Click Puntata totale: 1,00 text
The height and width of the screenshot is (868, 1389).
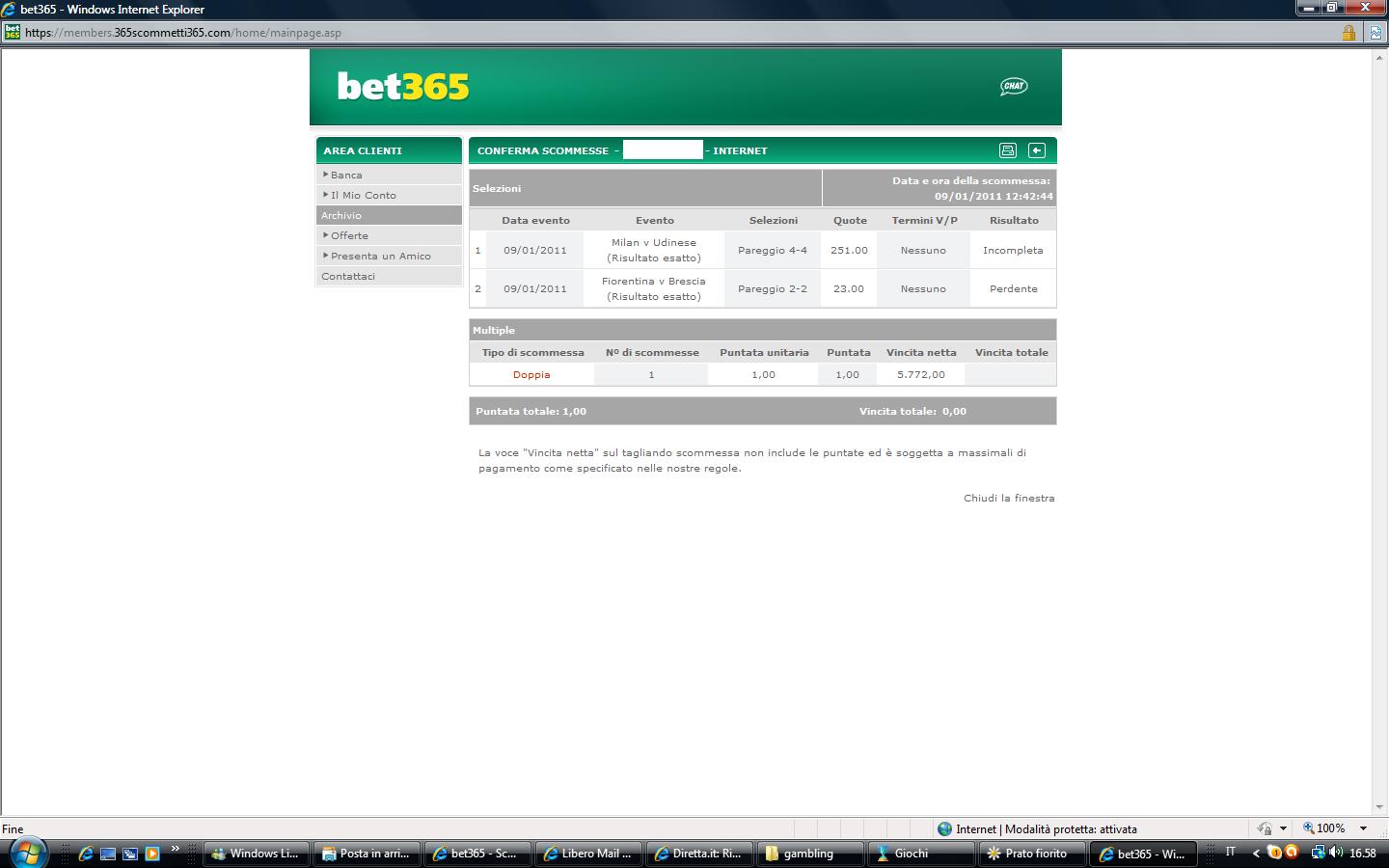(x=531, y=411)
